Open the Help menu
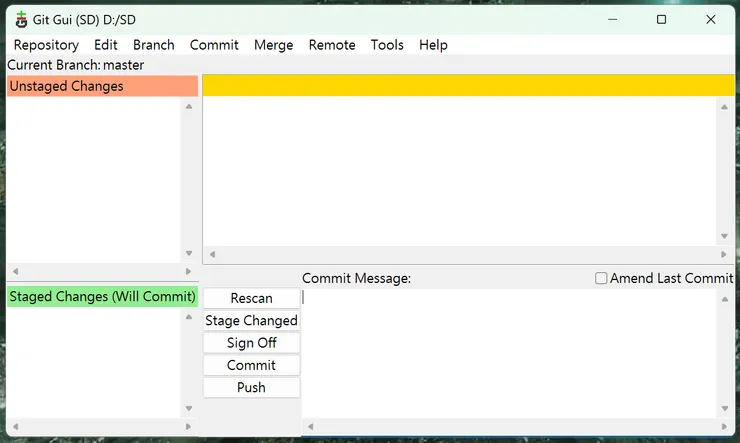The height and width of the screenshot is (443, 740). click(x=433, y=45)
